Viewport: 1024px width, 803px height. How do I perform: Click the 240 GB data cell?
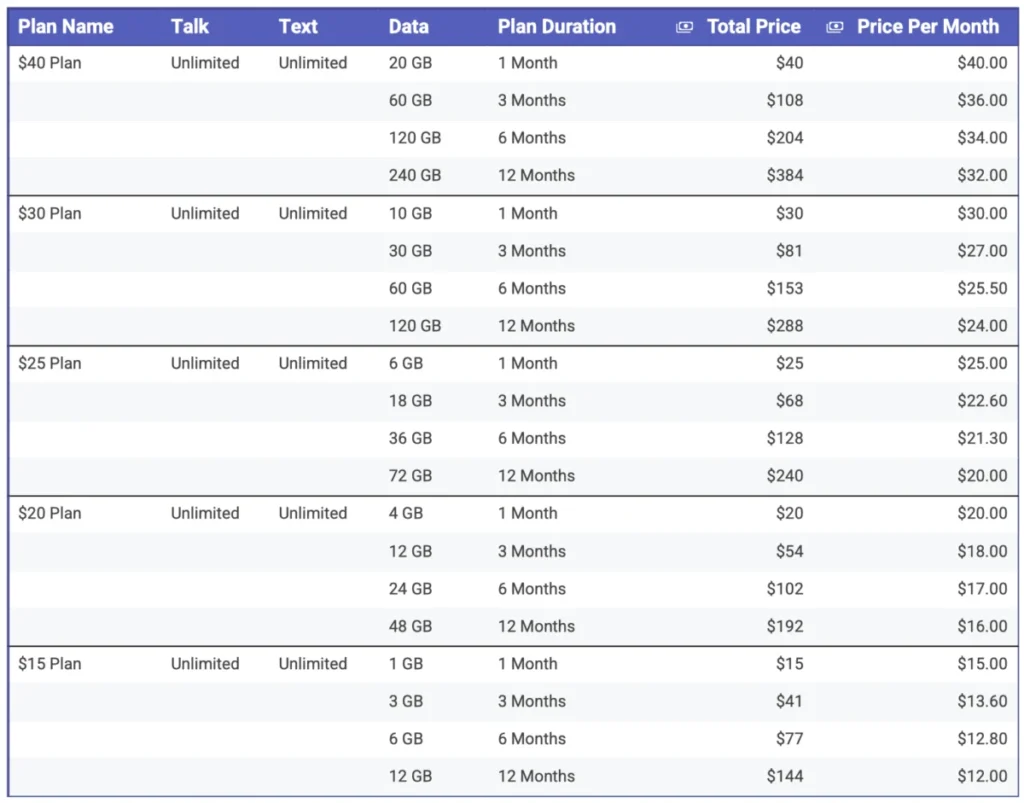415,176
